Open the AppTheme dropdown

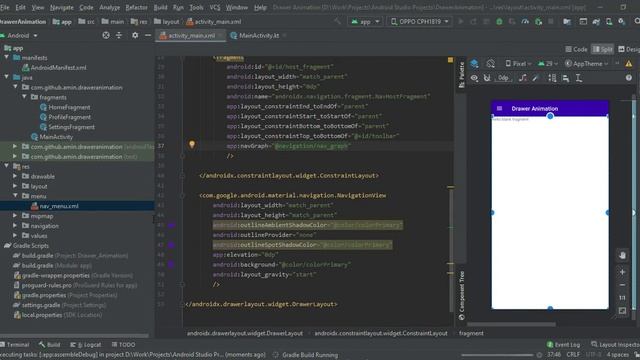(587, 64)
